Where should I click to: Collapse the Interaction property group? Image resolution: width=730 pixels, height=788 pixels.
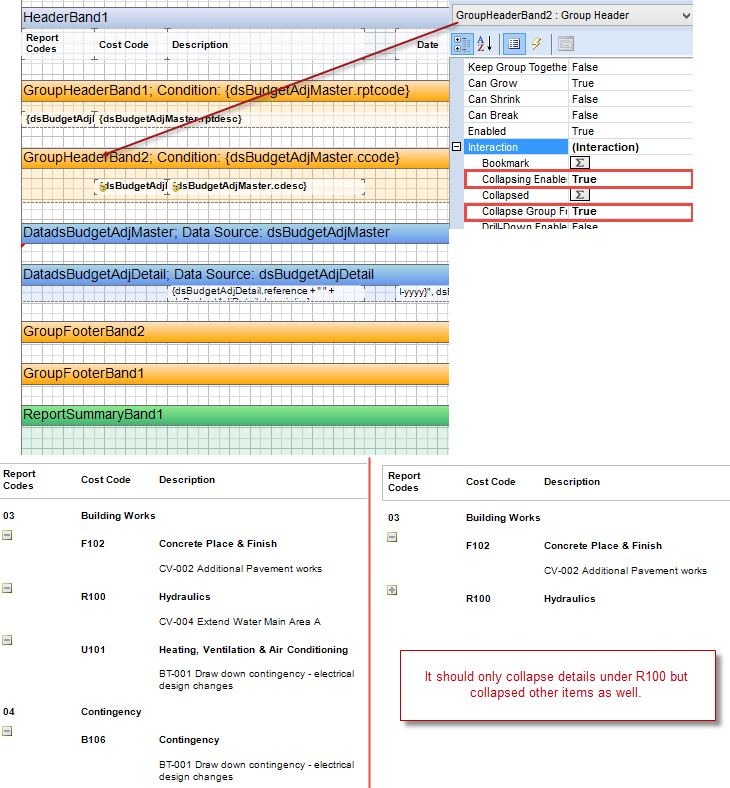(456, 147)
